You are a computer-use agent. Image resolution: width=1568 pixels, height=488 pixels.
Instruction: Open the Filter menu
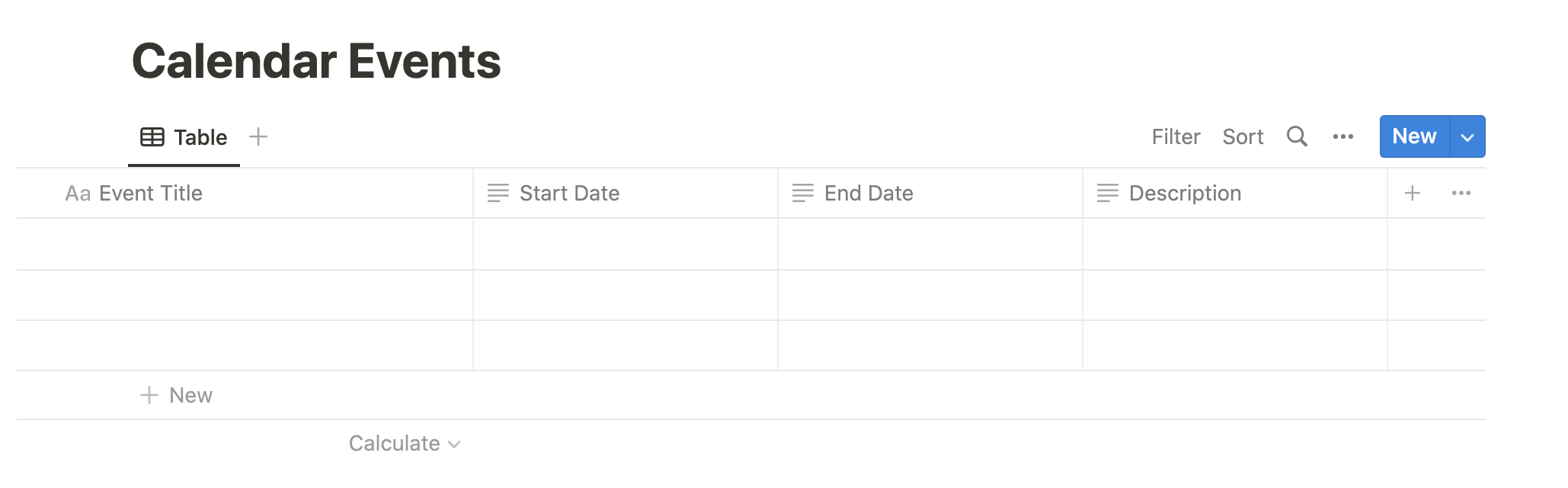click(x=1176, y=136)
